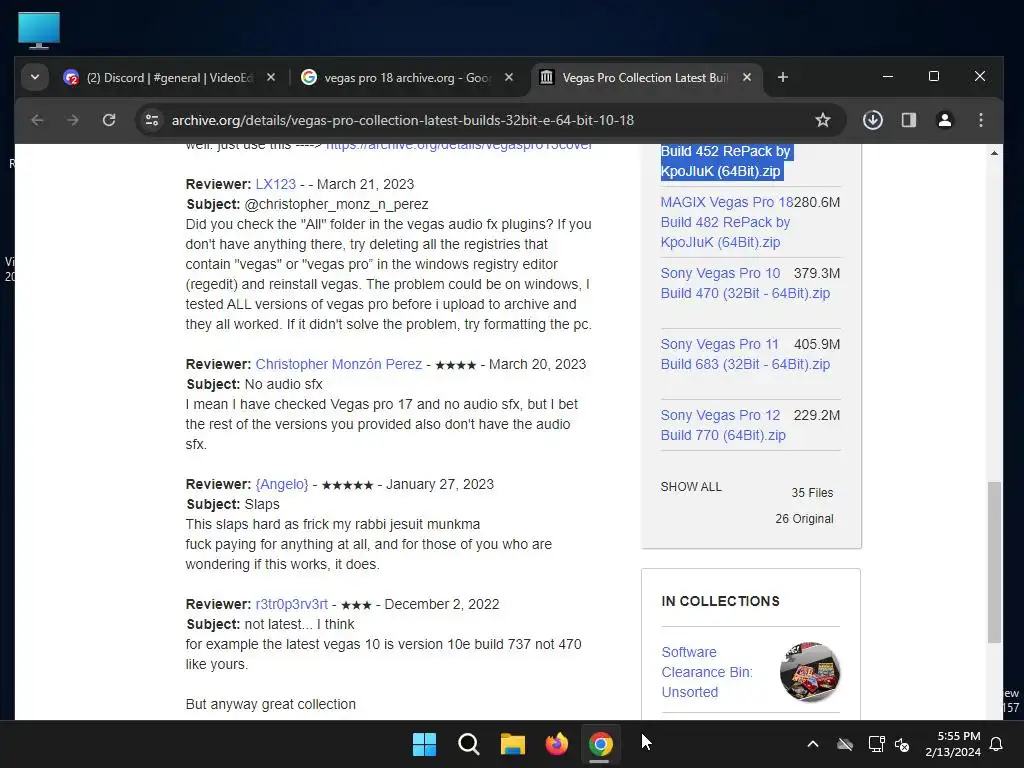Download Sony Vegas Pro 11 Build 683 zip
This screenshot has height=768, width=1024.
click(x=745, y=354)
